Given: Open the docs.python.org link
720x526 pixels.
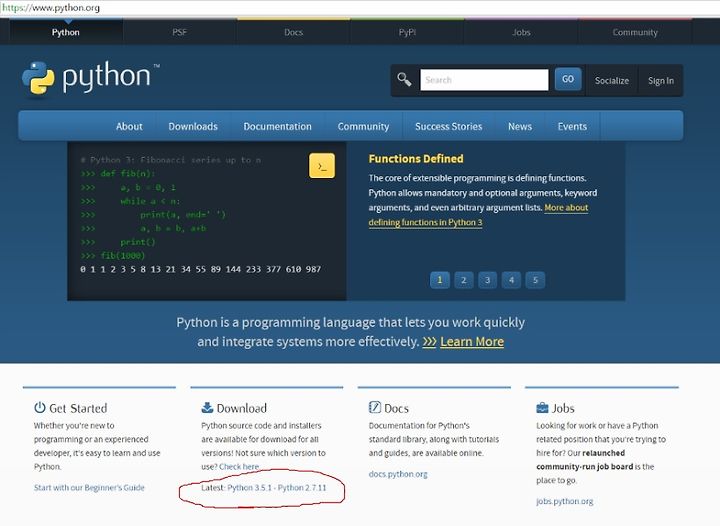Looking at the screenshot, I should pos(398,474).
